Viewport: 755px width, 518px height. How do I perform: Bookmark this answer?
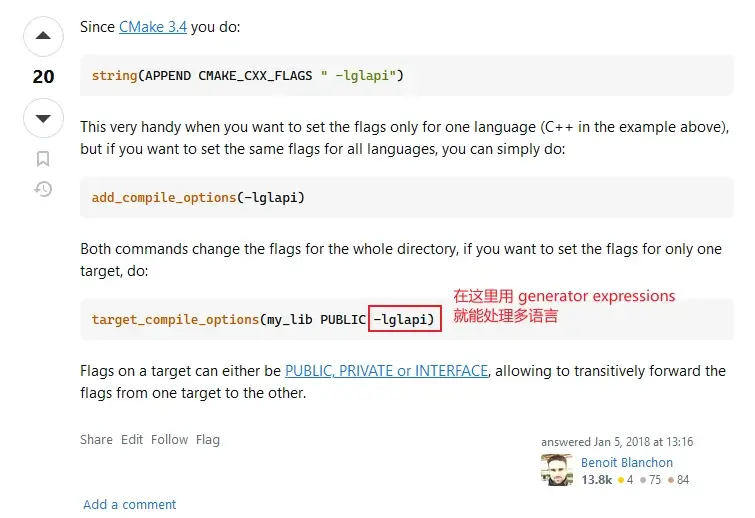[43, 158]
